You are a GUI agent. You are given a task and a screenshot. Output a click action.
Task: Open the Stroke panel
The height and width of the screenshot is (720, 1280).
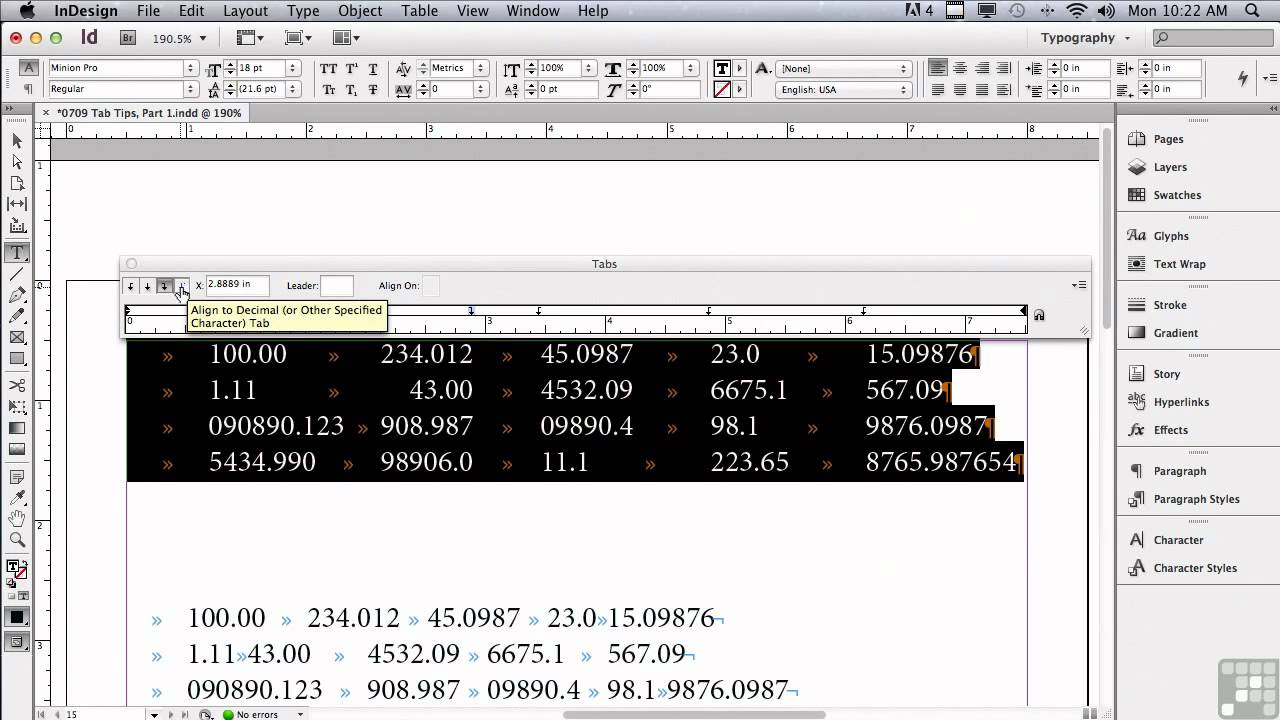(1170, 305)
